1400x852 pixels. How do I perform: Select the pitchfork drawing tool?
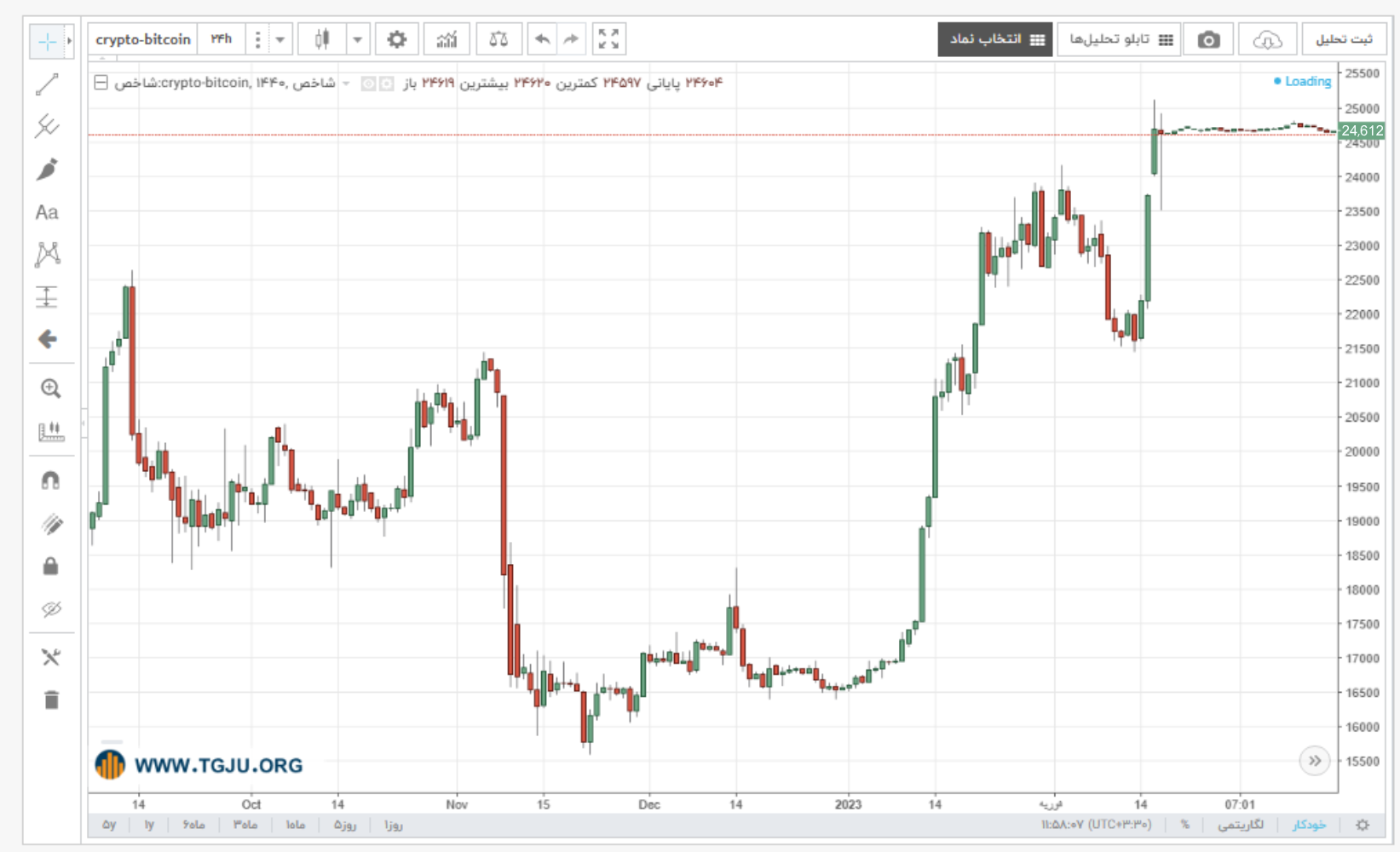tap(47, 126)
